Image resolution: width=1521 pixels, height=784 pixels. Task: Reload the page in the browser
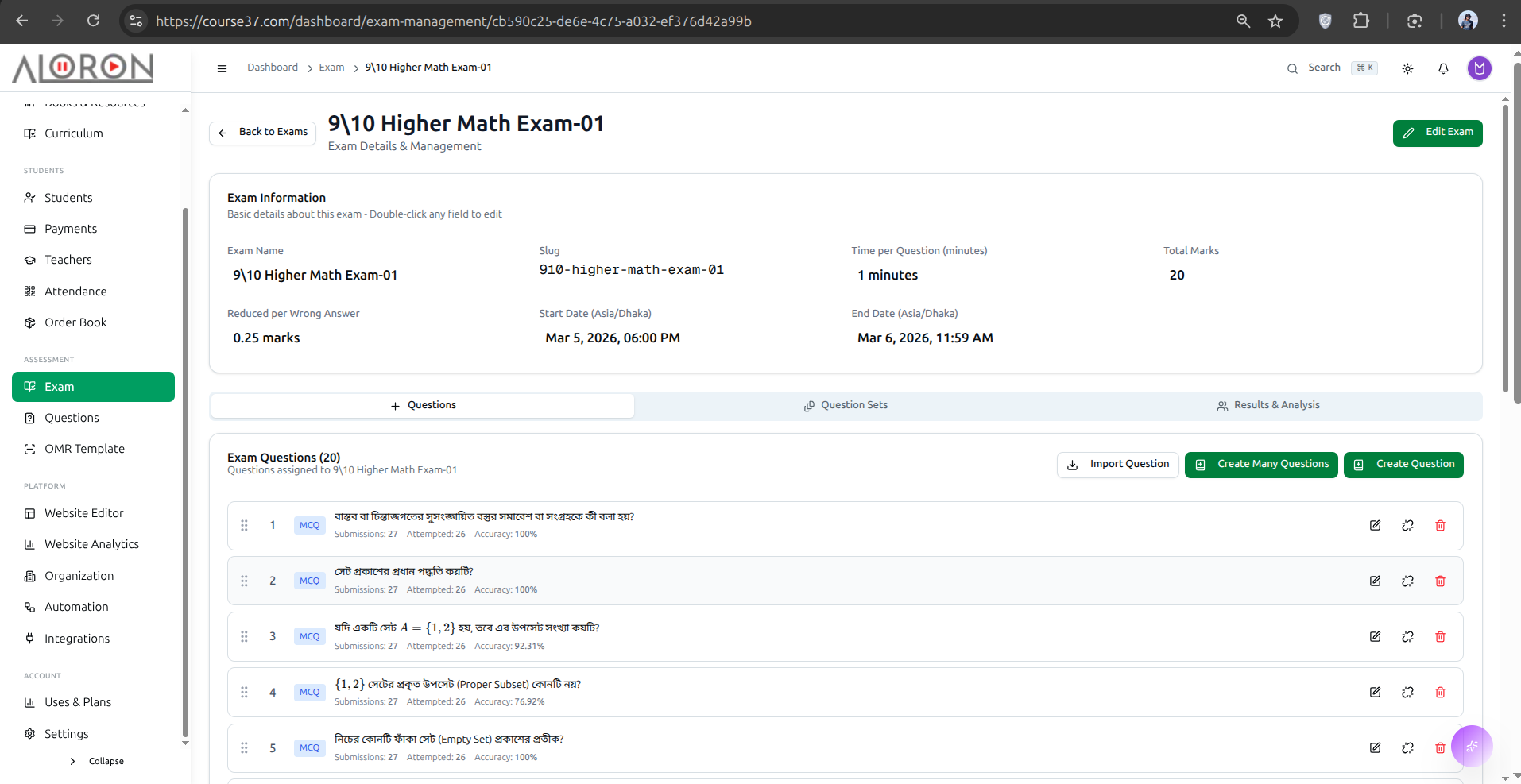point(94,21)
